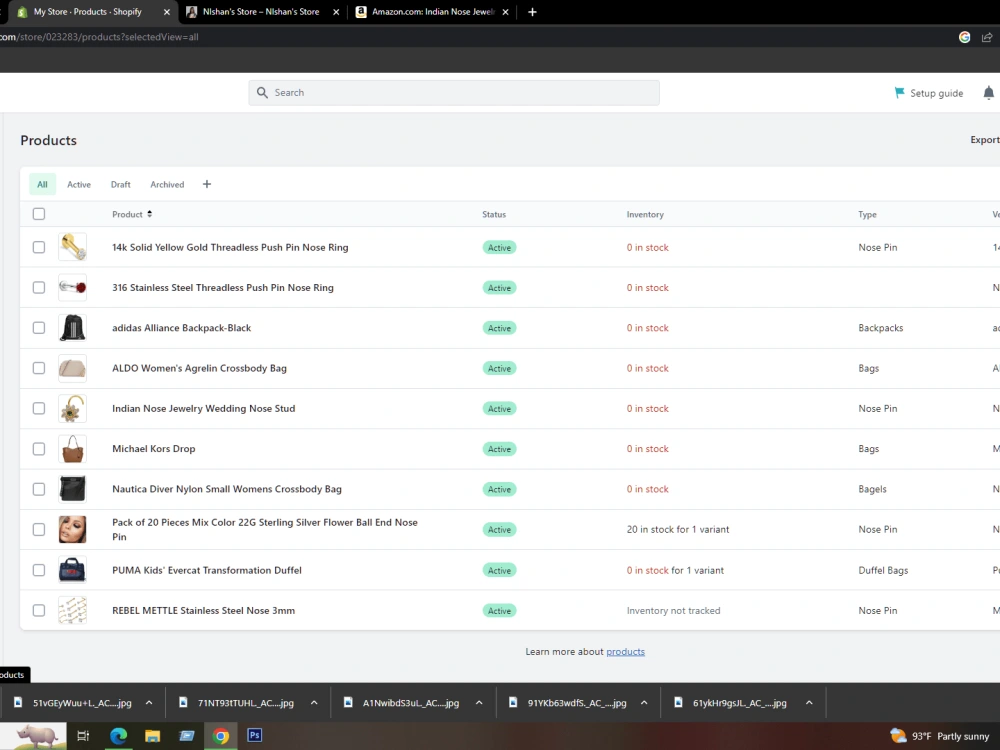Click the search magnifier icon
This screenshot has height=750, width=1000.
click(x=262, y=92)
